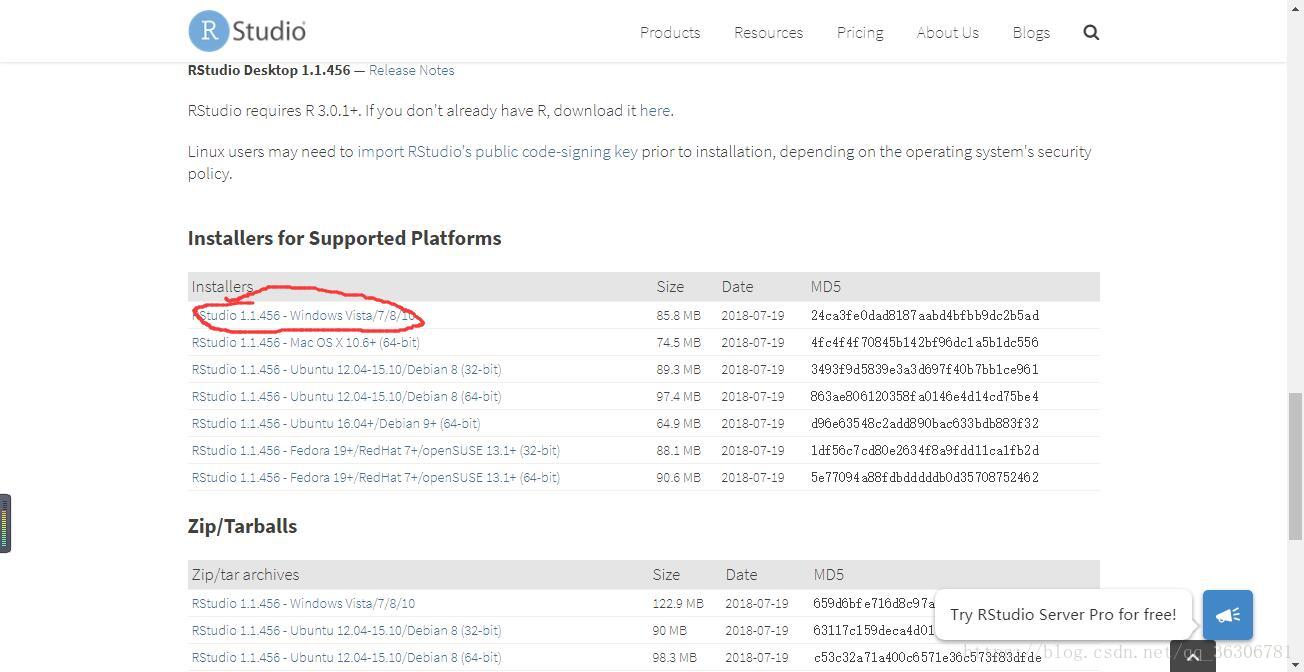The image size is (1304, 672).
Task: Click the megaphone chat icon button
Action: click(x=1228, y=614)
